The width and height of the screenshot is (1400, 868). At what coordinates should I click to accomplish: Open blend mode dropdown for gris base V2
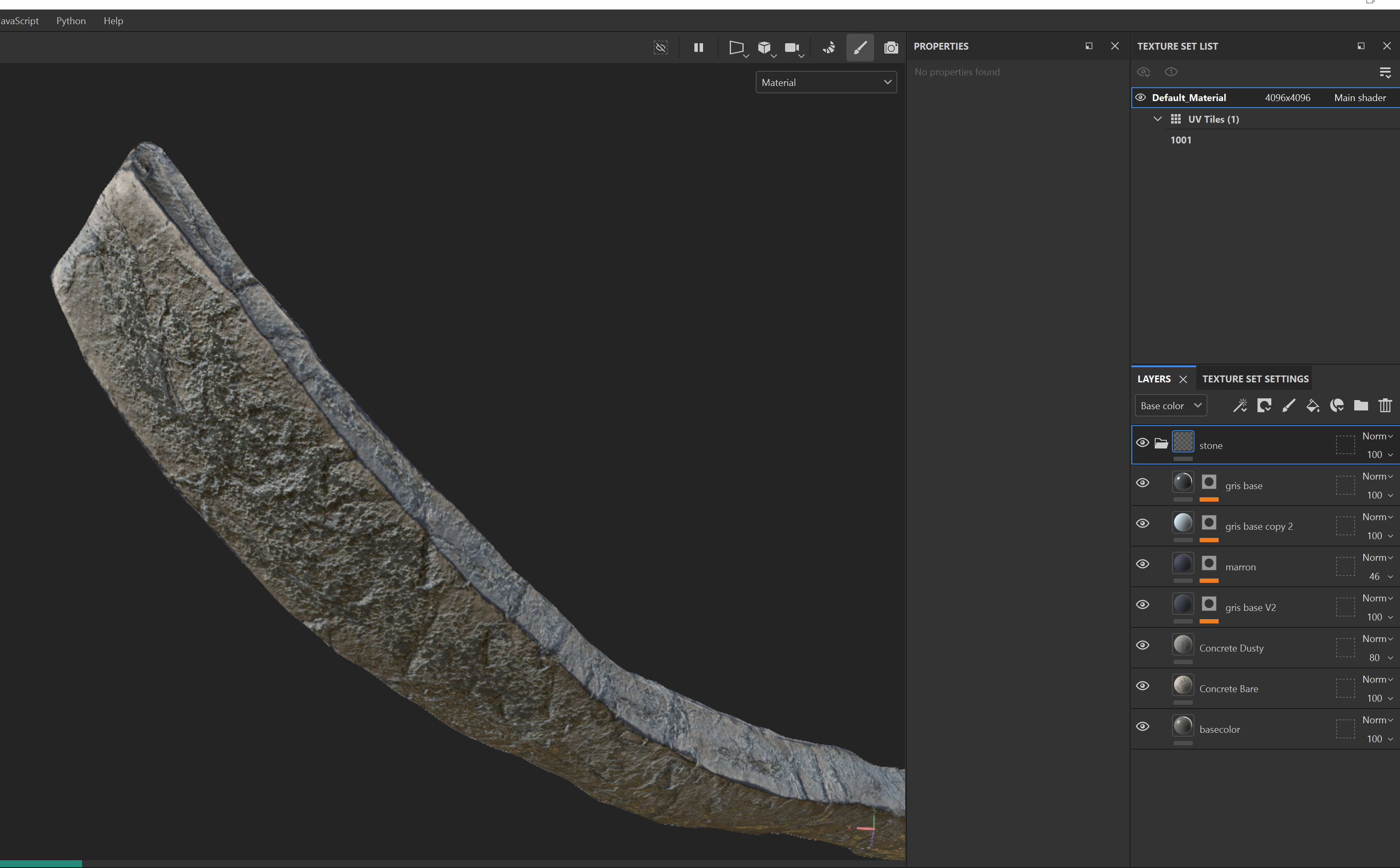coord(1378,598)
